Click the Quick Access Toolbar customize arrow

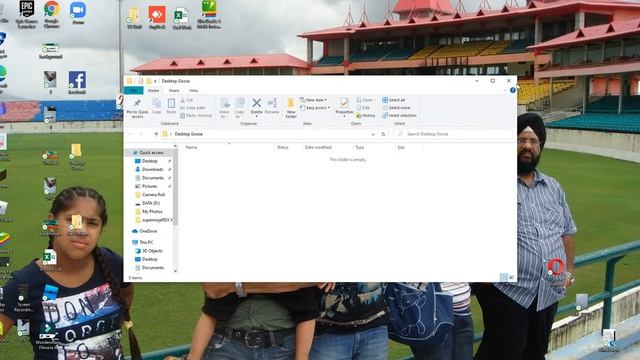pos(156,81)
